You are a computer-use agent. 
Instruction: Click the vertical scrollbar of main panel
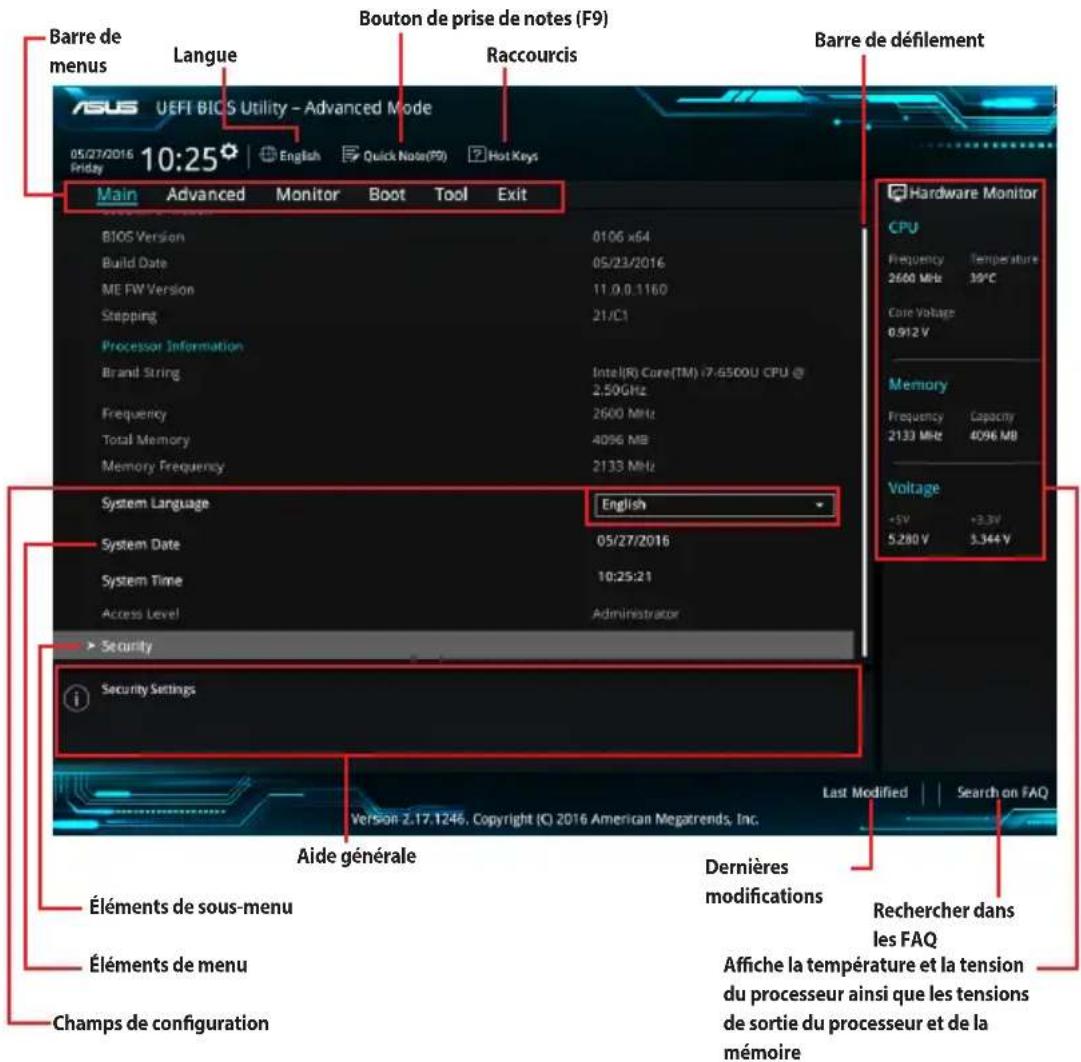pos(865,441)
